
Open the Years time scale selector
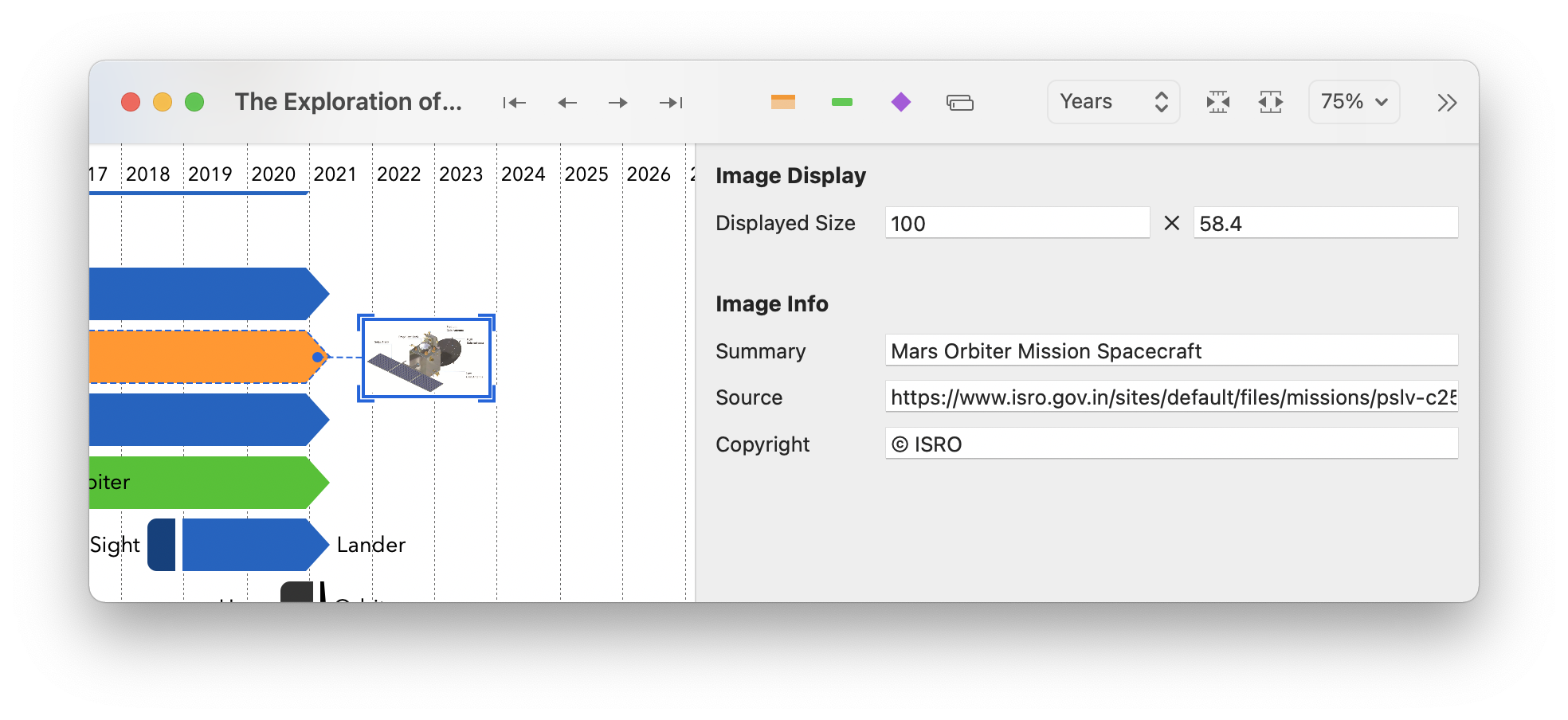(x=1113, y=102)
